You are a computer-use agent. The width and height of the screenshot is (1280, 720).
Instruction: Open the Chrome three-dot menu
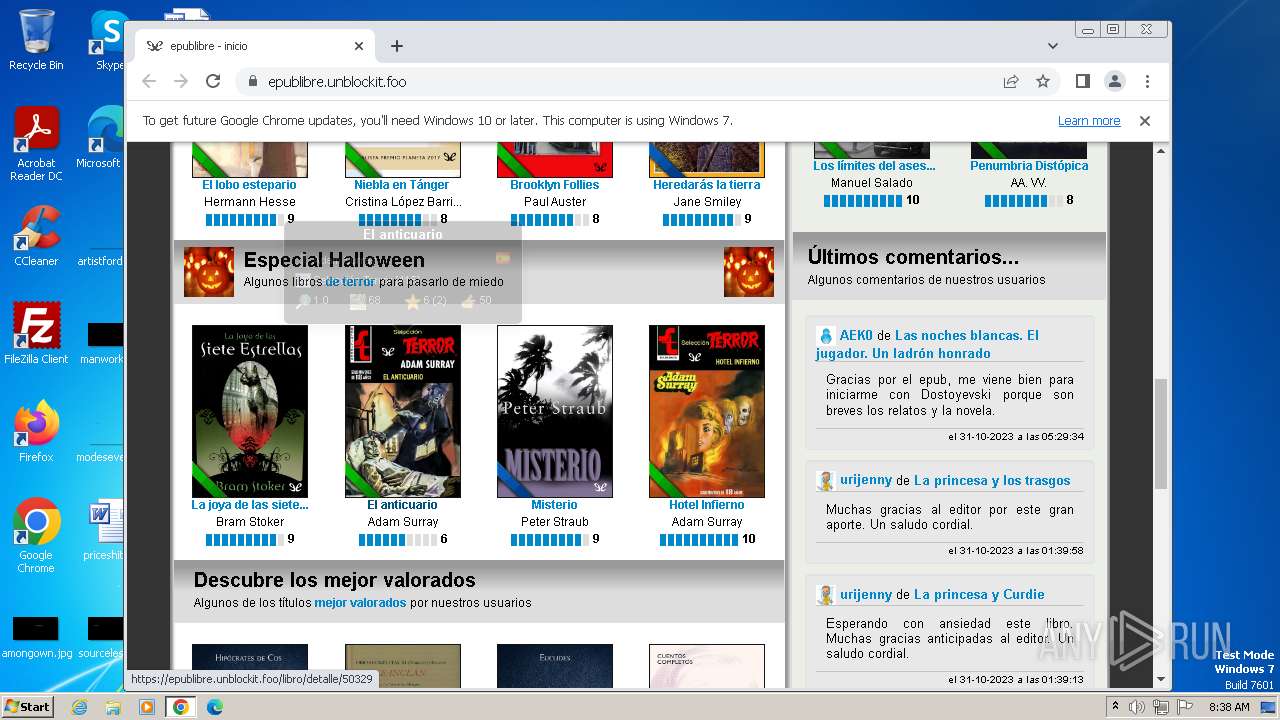click(1147, 81)
